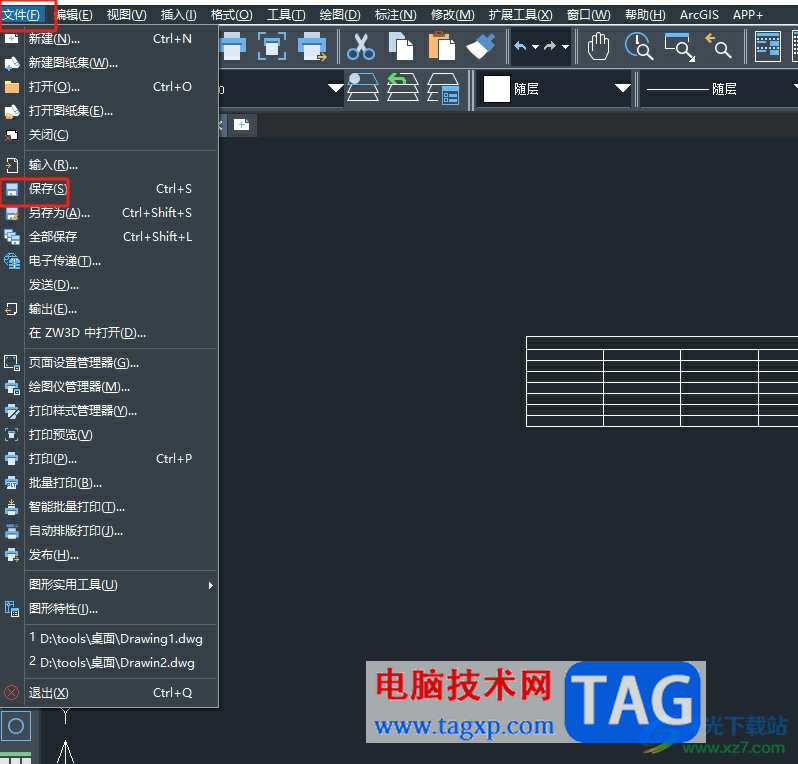
Task: Click the Realtime Zoom icon
Action: click(x=639, y=47)
